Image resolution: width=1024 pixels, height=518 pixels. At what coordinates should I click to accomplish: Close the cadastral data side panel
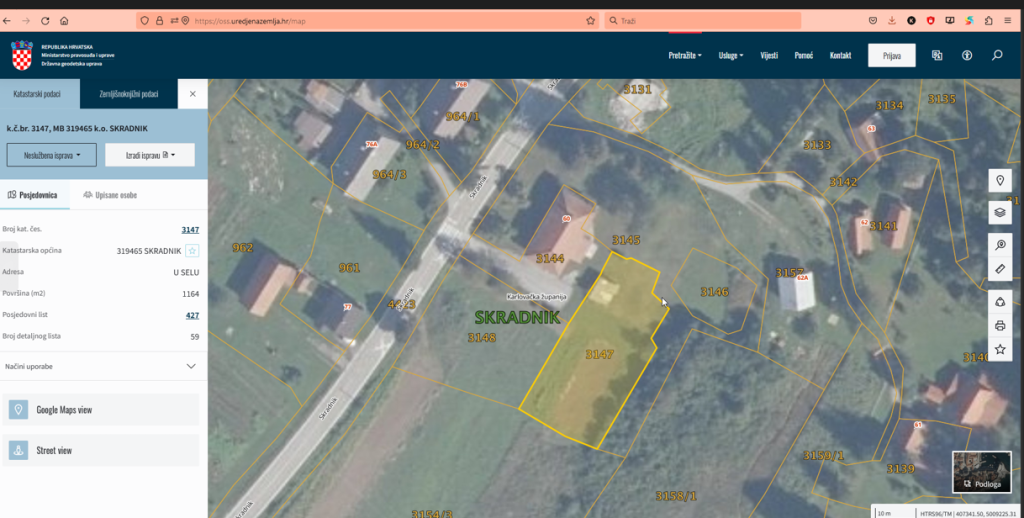click(x=192, y=94)
